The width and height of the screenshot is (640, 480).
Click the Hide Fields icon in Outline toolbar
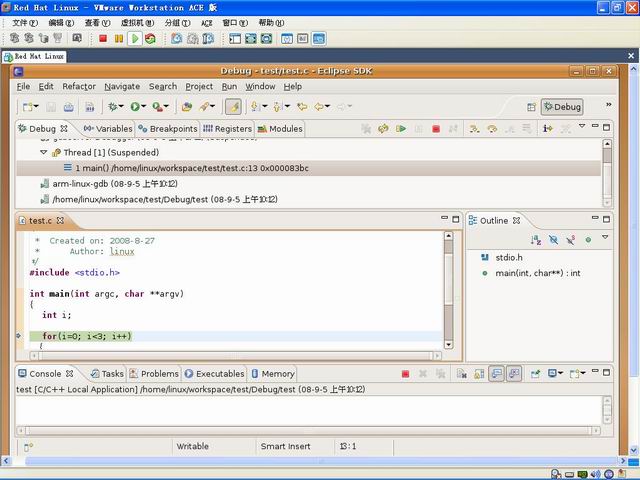point(553,240)
